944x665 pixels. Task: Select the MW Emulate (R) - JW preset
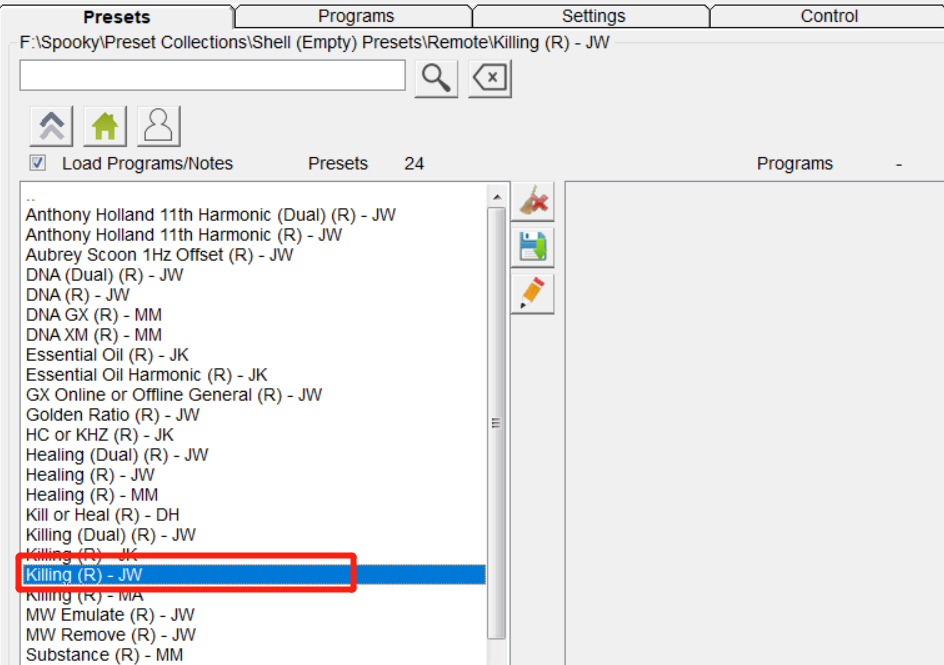tap(110, 615)
